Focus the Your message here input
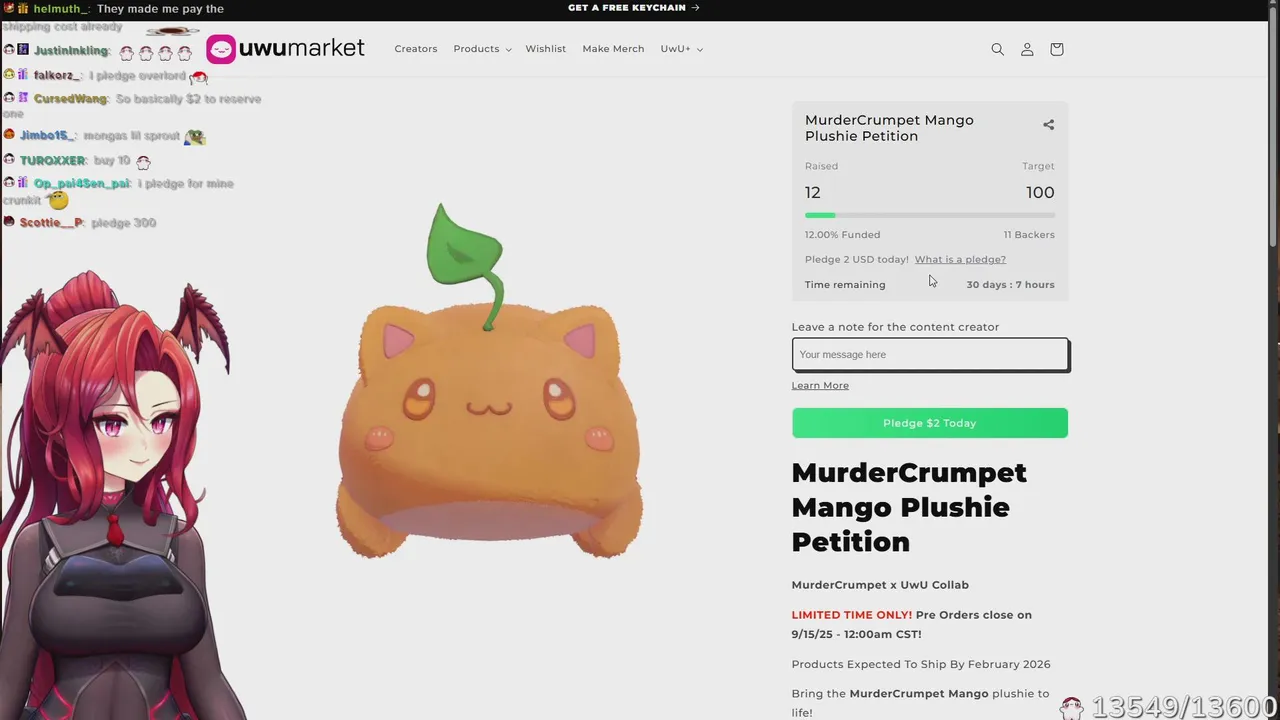Screen dimensions: 1280x720 click(930, 355)
